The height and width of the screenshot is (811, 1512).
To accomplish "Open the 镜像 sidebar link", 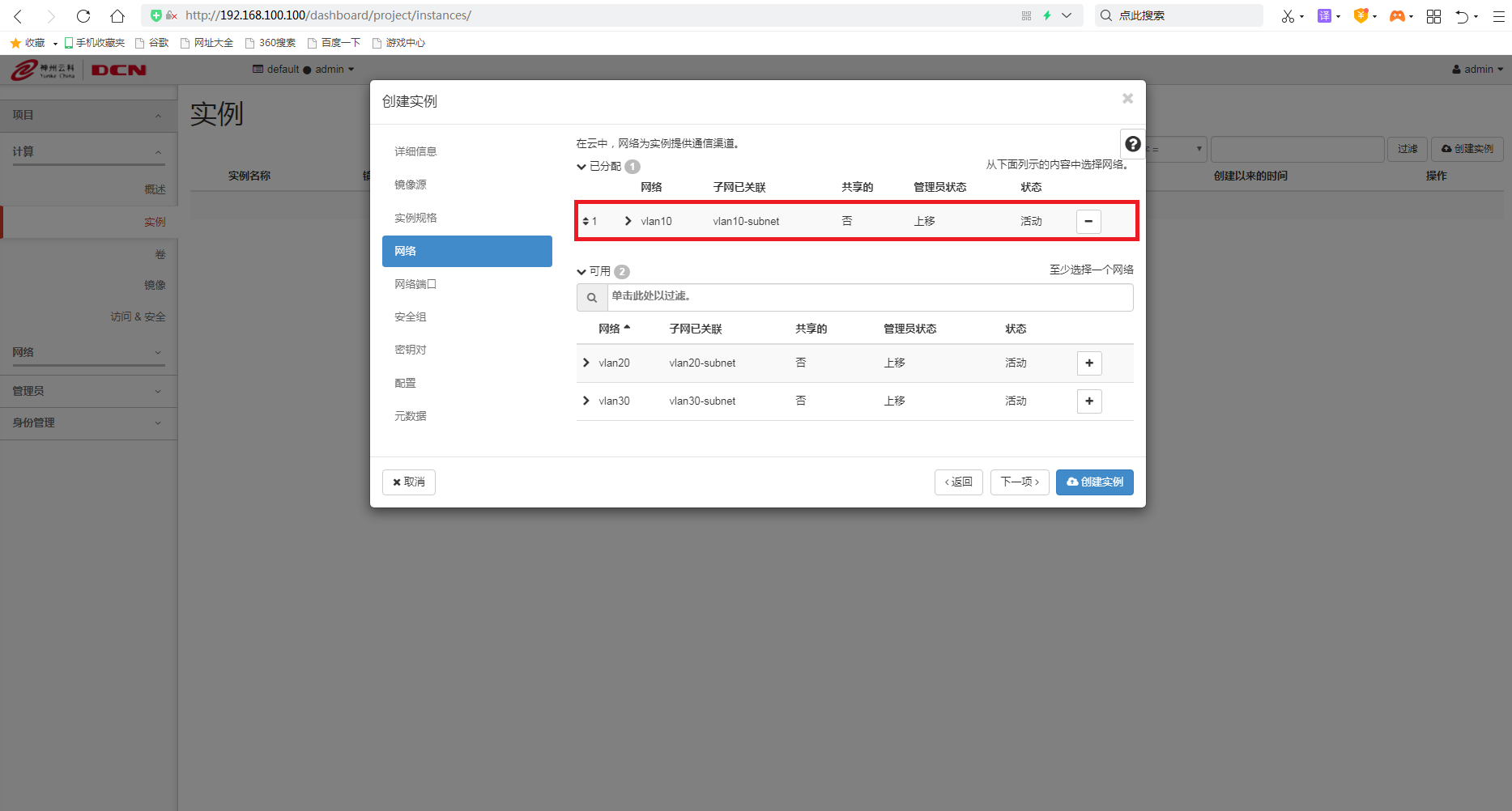I will [155, 285].
